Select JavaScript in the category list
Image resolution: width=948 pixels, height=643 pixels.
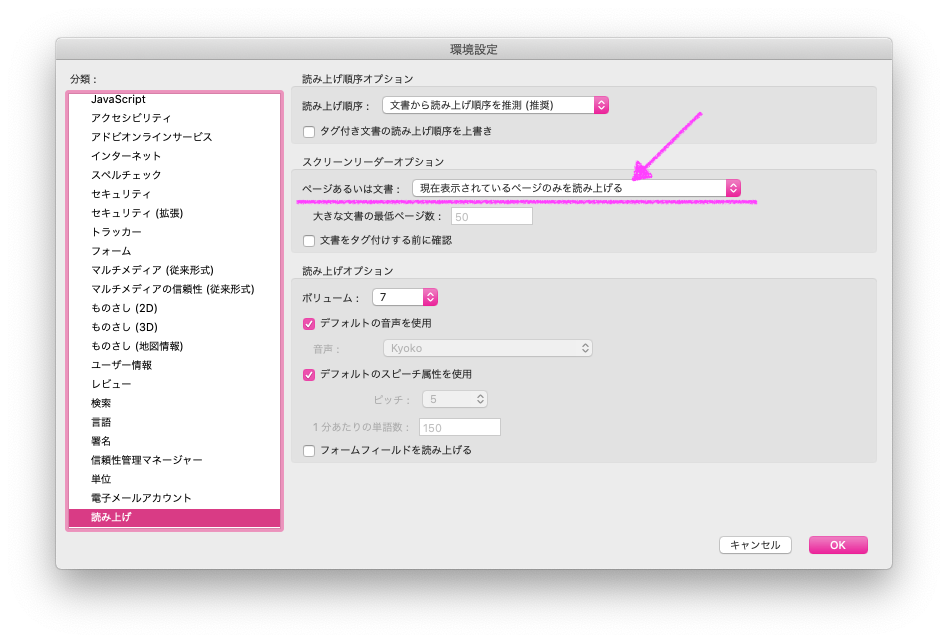[x=174, y=100]
